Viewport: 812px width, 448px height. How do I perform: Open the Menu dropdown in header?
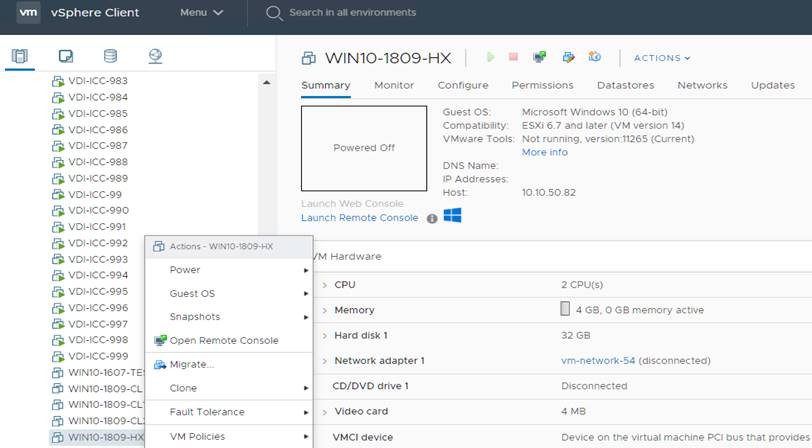tap(201, 12)
